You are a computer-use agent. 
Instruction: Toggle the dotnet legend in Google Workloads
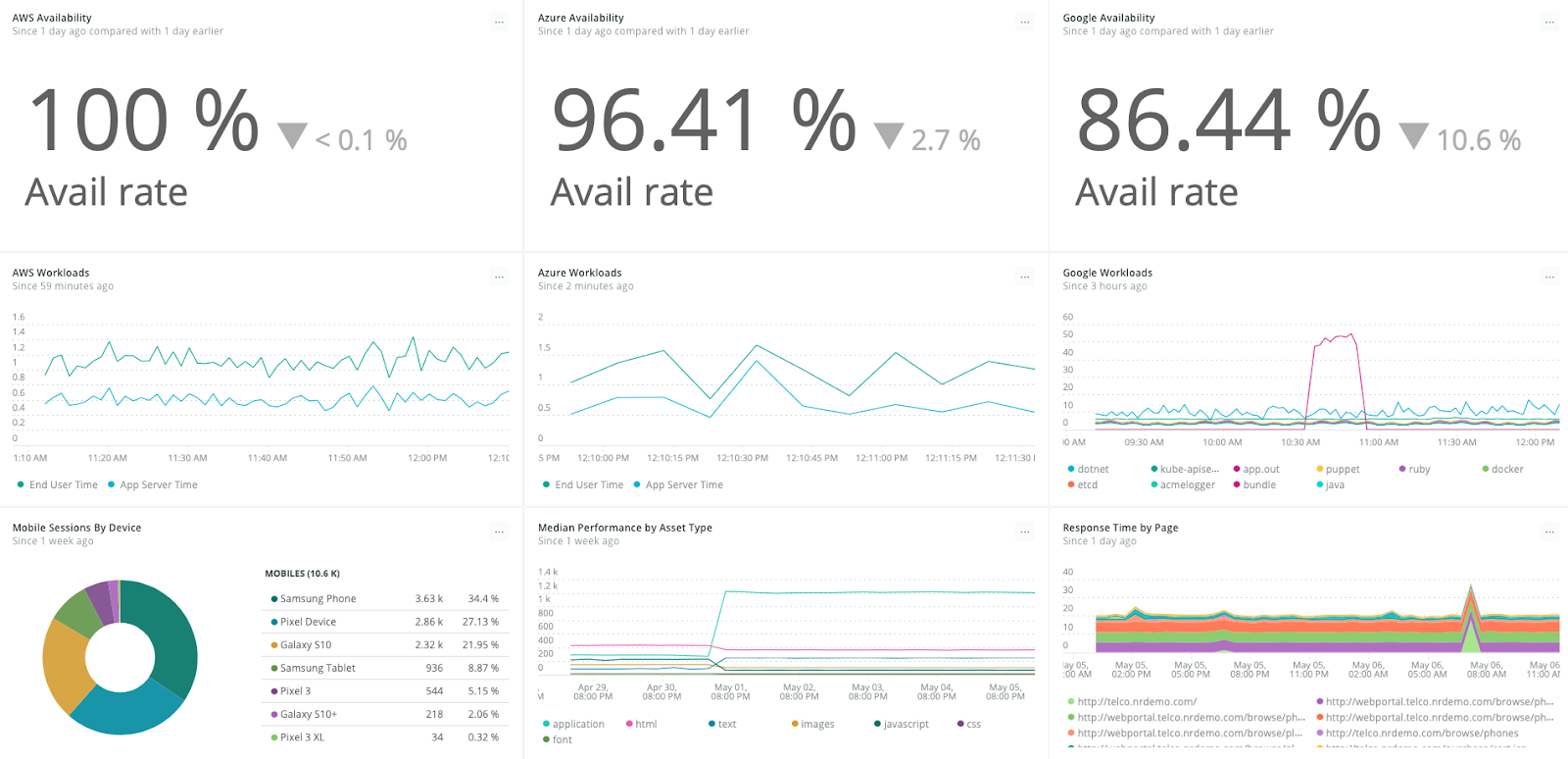1088,469
